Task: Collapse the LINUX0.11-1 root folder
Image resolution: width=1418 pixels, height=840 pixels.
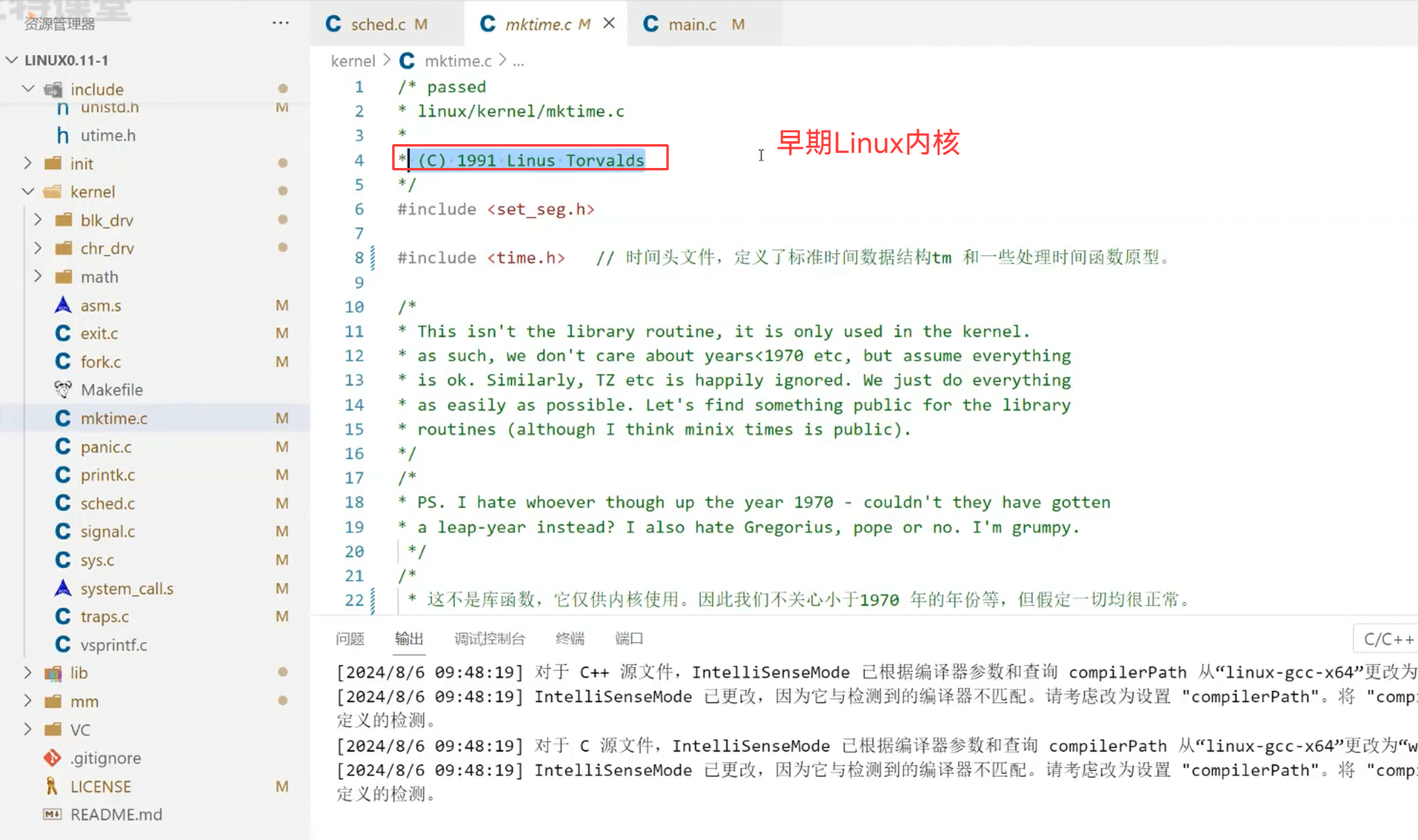Action: click(x=11, y=60)
